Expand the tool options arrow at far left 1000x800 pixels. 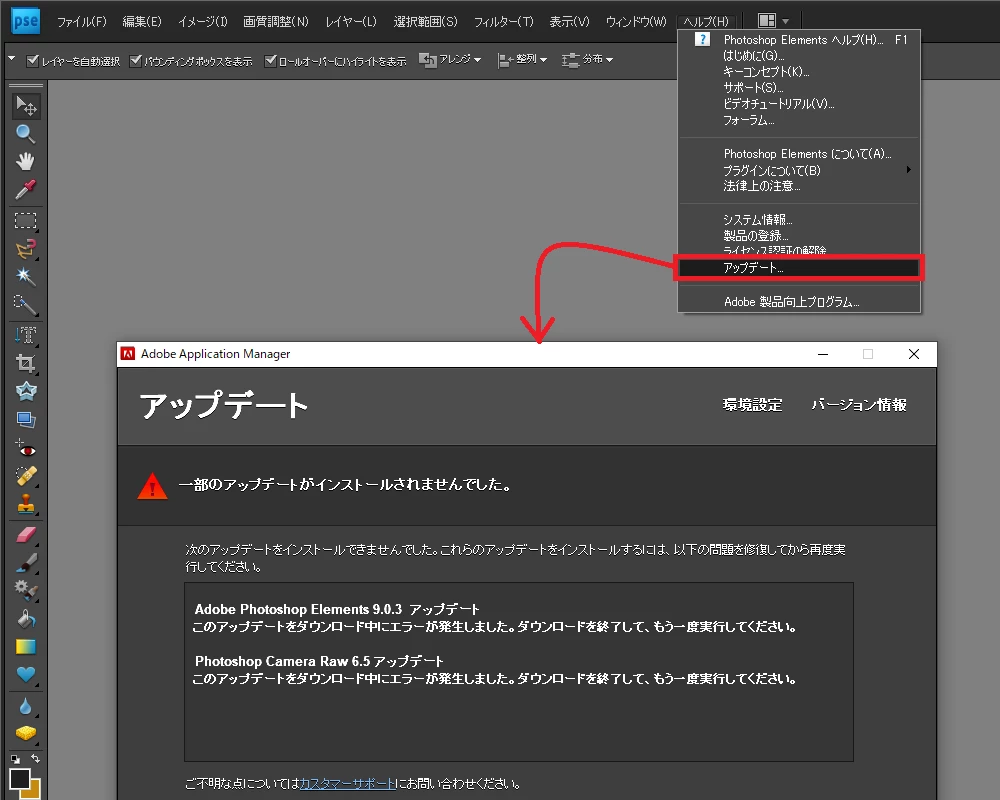click(x=11, y=59)
